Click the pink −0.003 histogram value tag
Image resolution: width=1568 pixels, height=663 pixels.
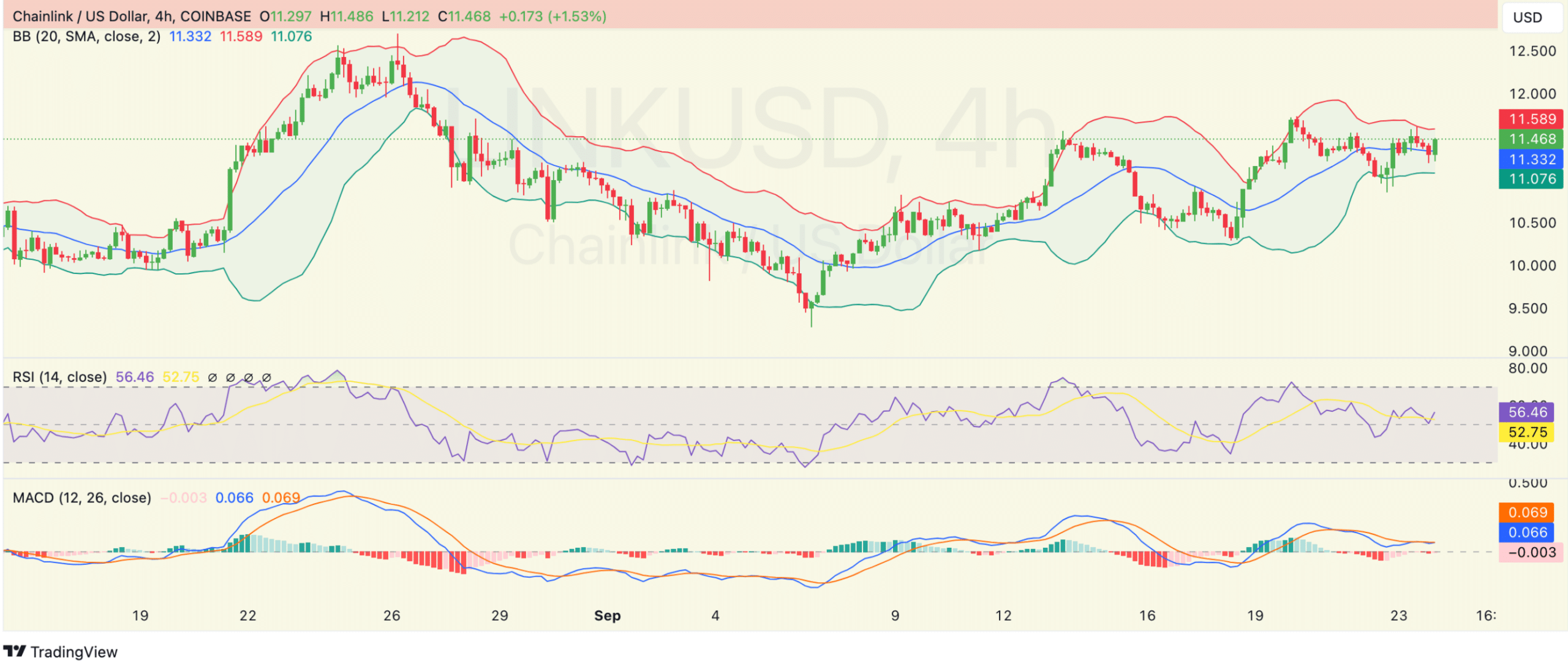pyautogui.click(x=1531, y=552)
